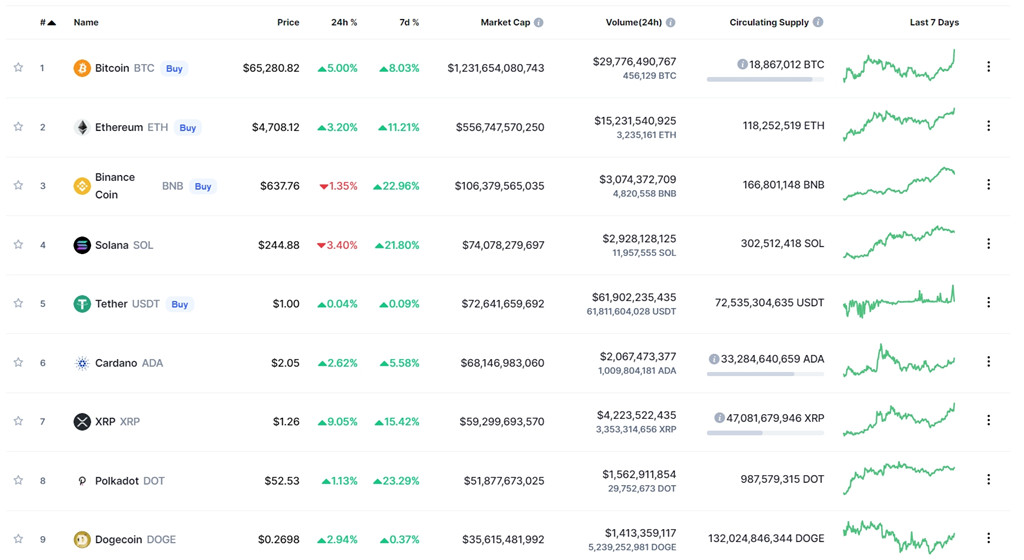1024x560 pixels.
Task: Click the Polkadot logo icon
Action: (82, 481)
